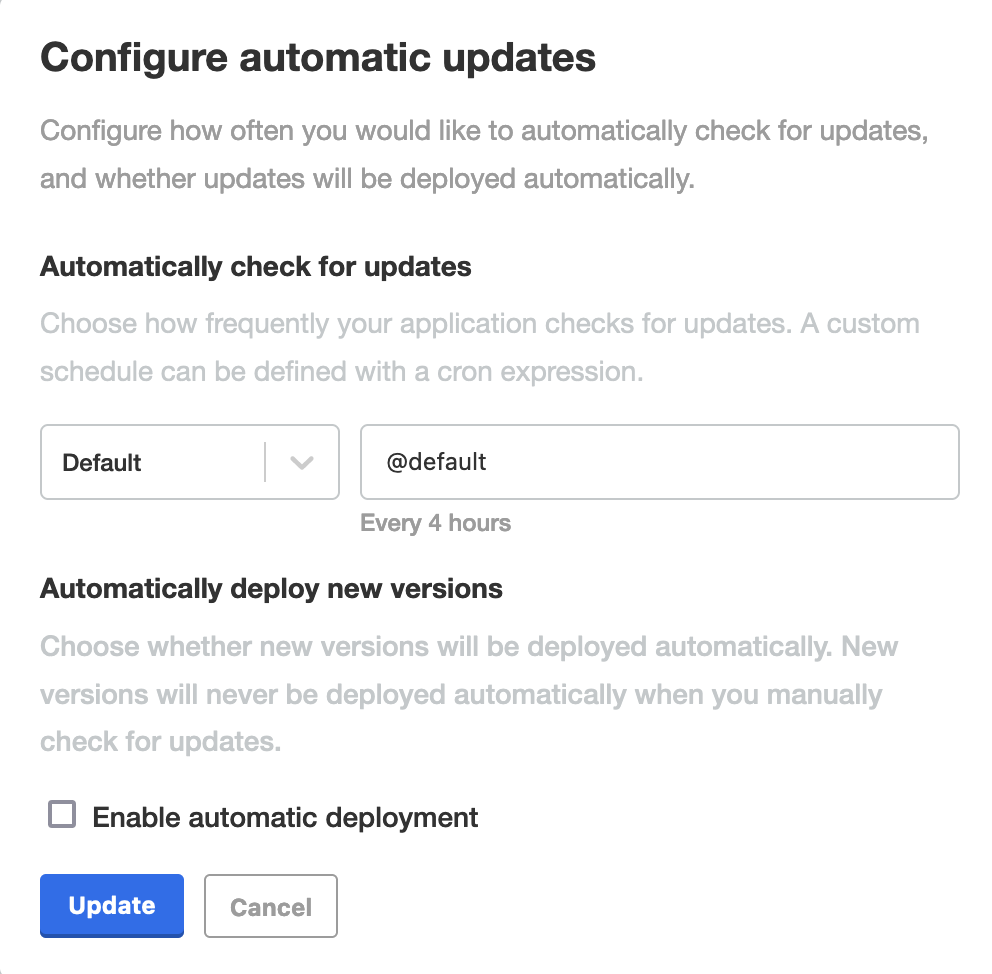This screenshot has height=974, width=992.
Task: Click the Update button
Action: (111, 905)
